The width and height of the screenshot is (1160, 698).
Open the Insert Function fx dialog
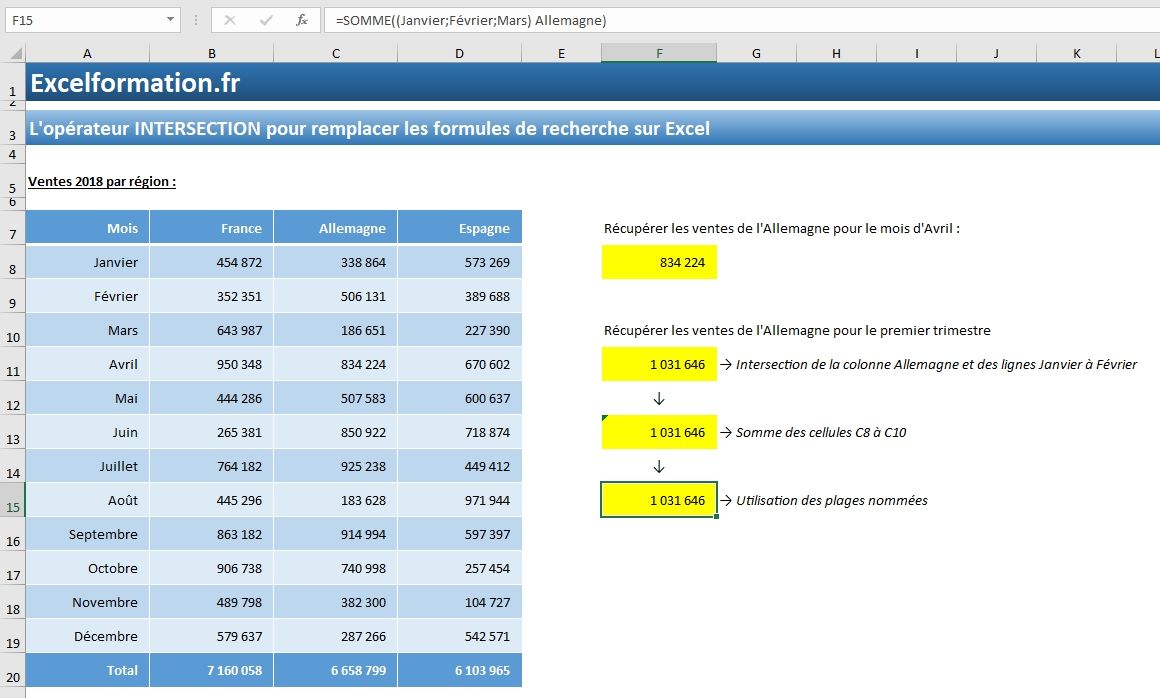point(302,20)
